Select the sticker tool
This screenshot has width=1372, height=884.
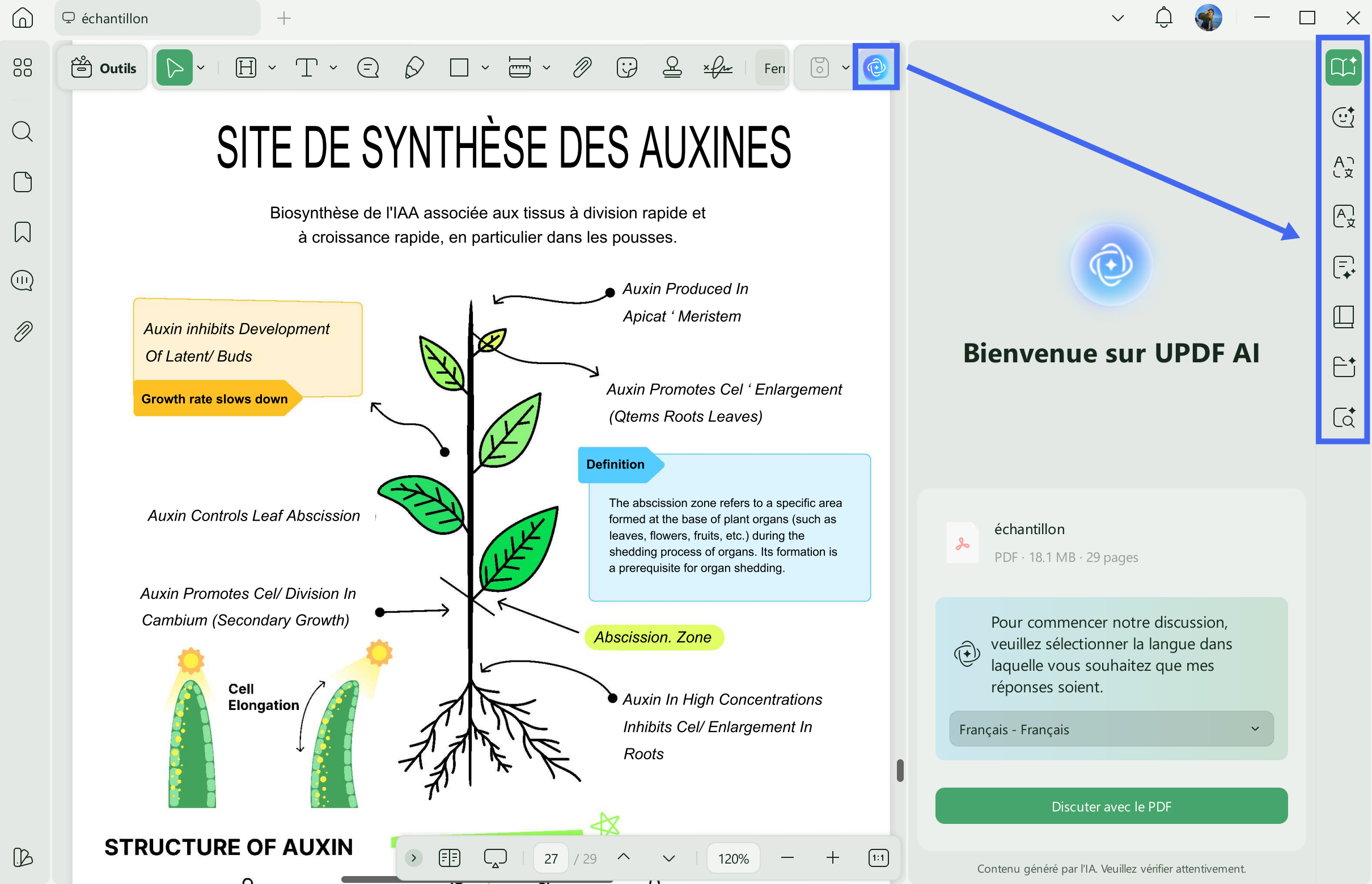(x=626, y=67)
